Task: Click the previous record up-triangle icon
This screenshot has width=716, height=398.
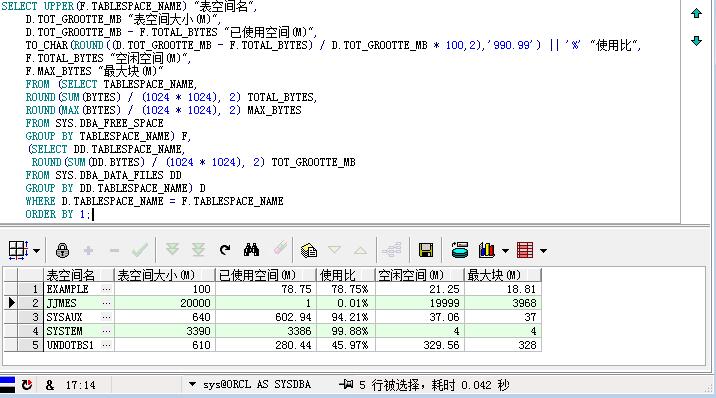Action: pos(360,250)
